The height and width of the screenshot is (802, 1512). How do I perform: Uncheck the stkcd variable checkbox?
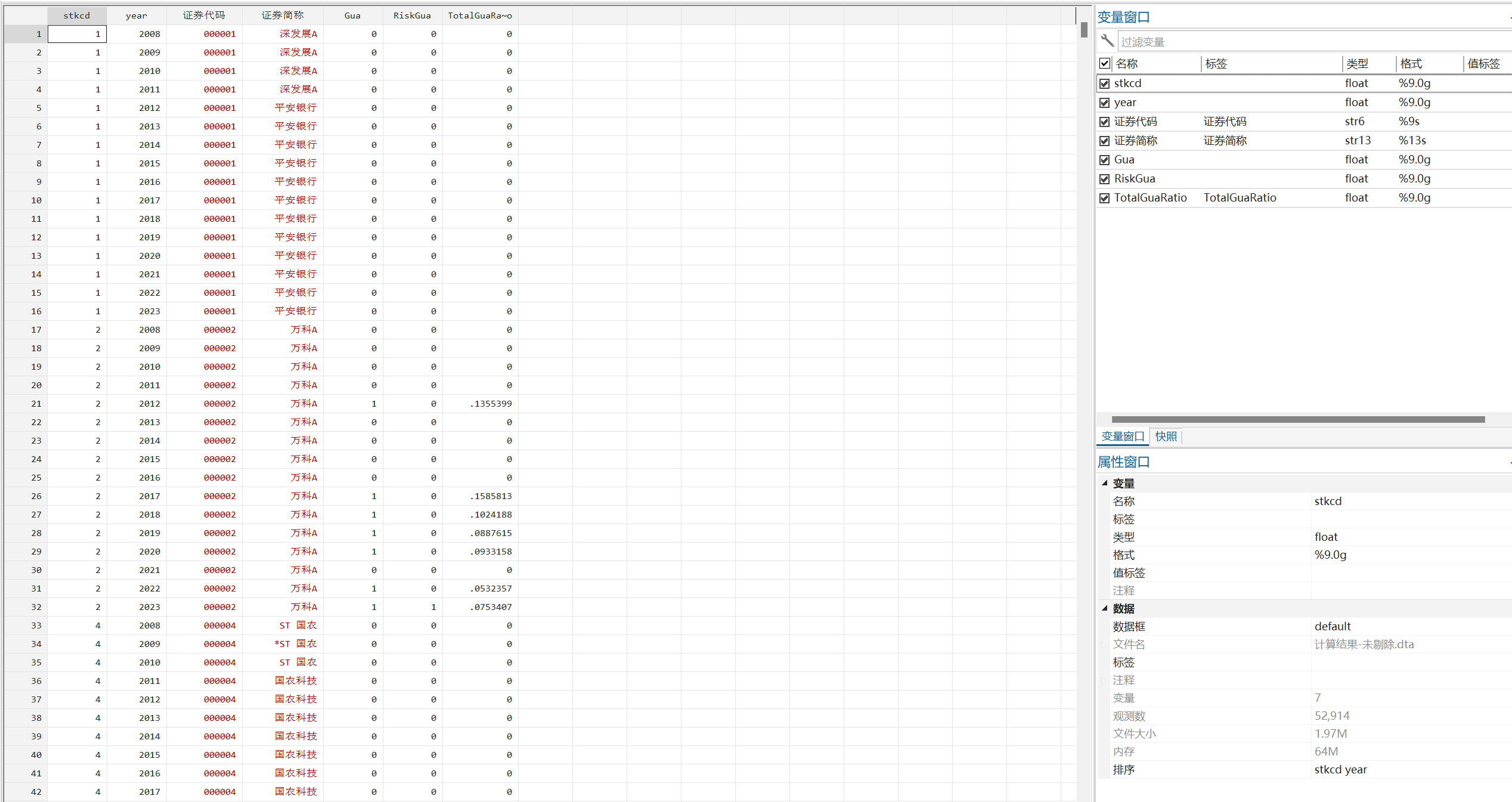(1105, 83)
